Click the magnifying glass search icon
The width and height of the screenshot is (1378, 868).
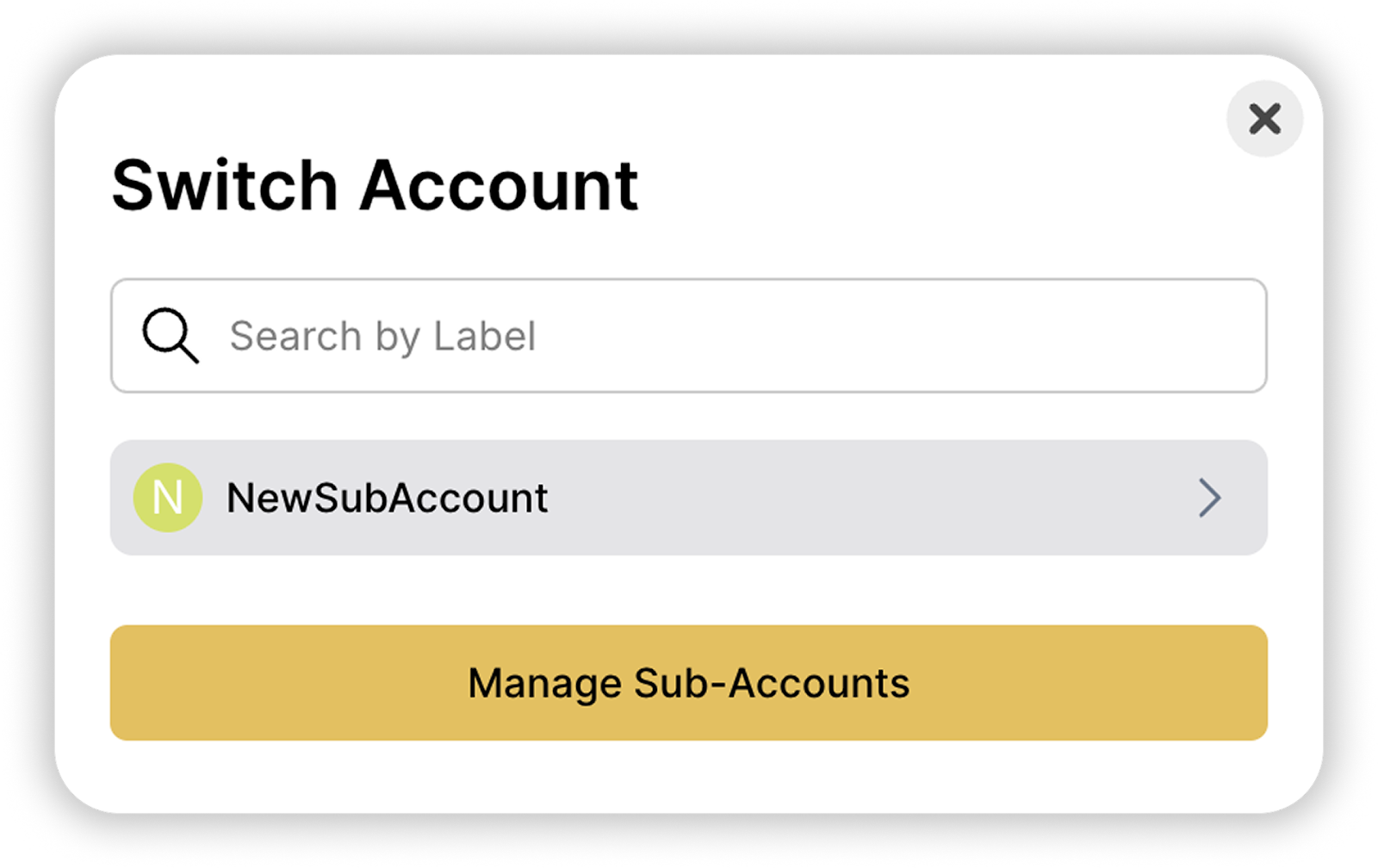[x=171, y=336]
